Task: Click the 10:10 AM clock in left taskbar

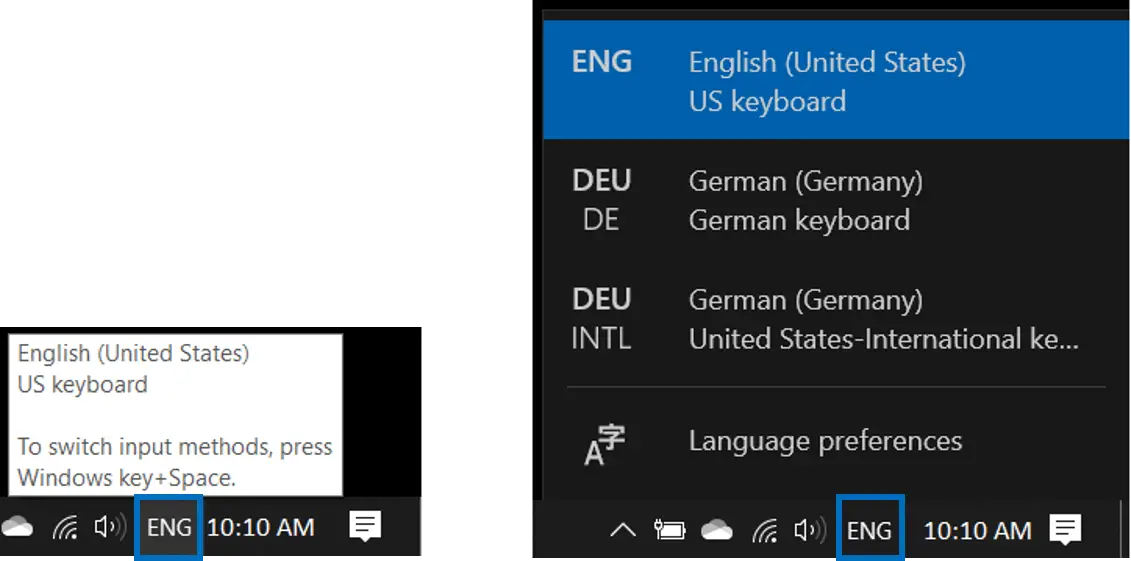Action: (x=260, y=528)
